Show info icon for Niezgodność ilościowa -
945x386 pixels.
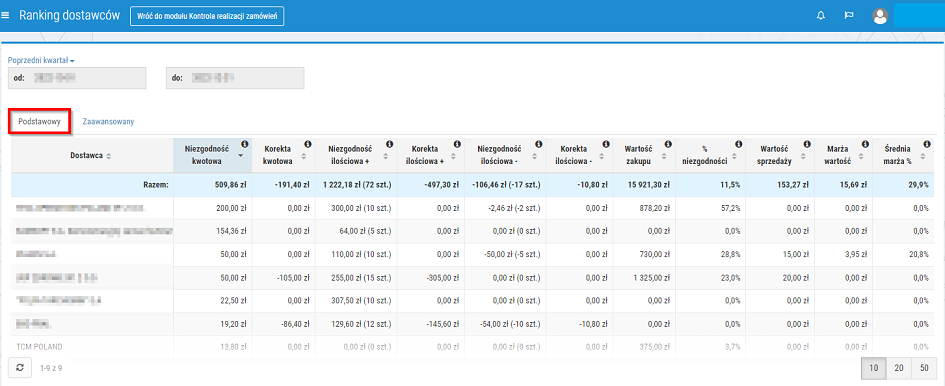pyautogui.click(x=539, y=144)
